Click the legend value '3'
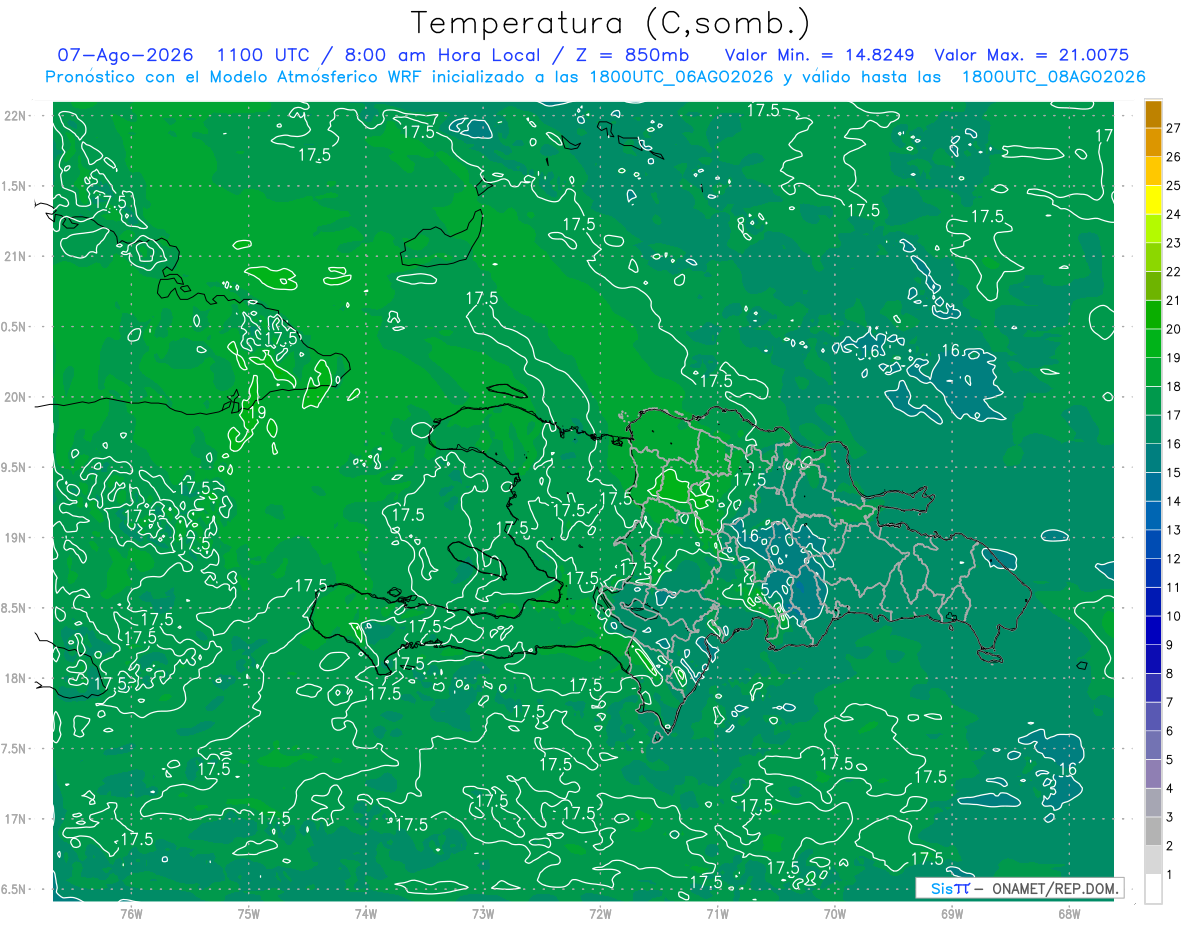Screen dimensions: 1200x927 click(x=1170, y=818)
